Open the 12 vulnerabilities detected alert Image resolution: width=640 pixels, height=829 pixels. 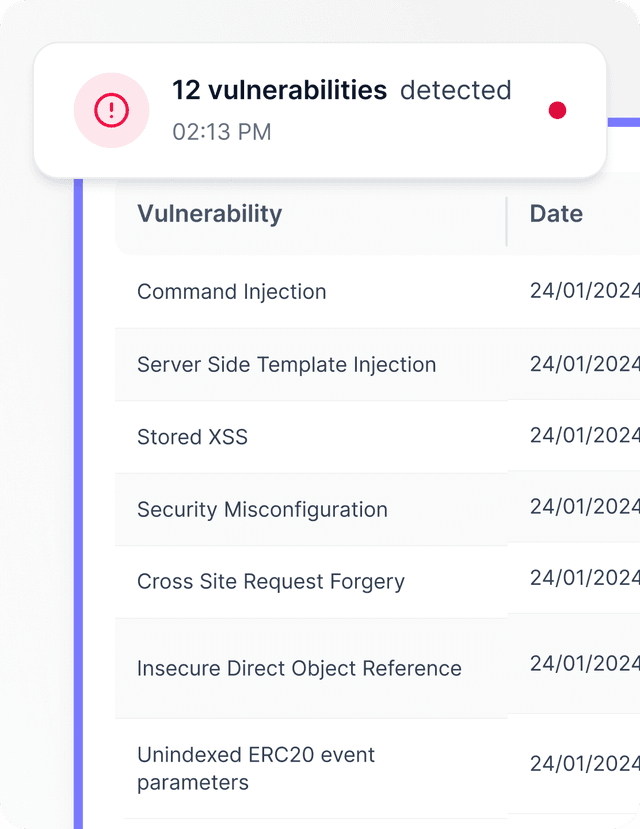pos(342,90)
